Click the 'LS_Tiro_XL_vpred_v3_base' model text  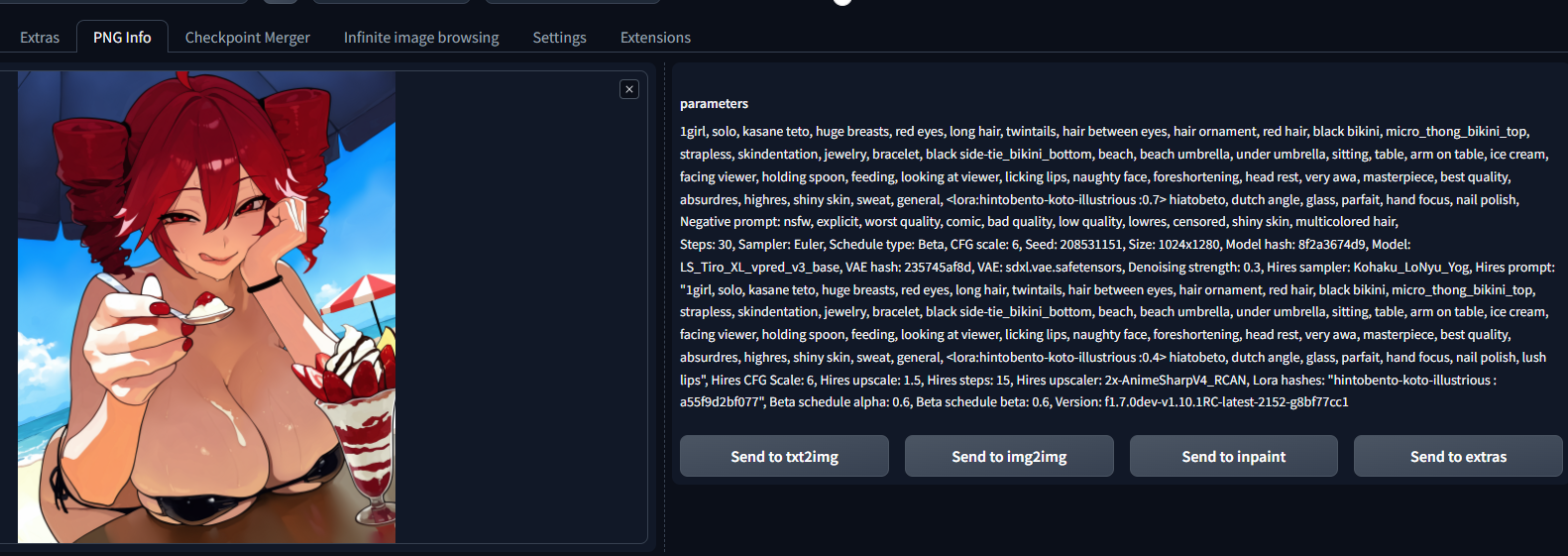click(760, 267)
